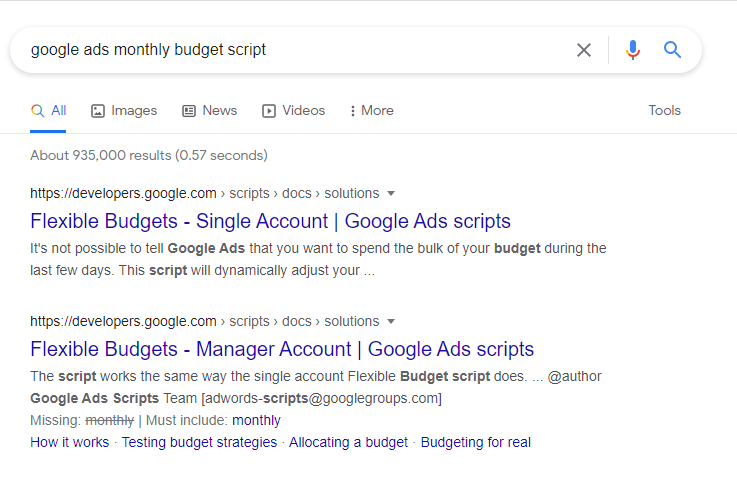737x484 pixels.
Task: Open the Testing budget strategies sitelink
Action: click(199, 442)
